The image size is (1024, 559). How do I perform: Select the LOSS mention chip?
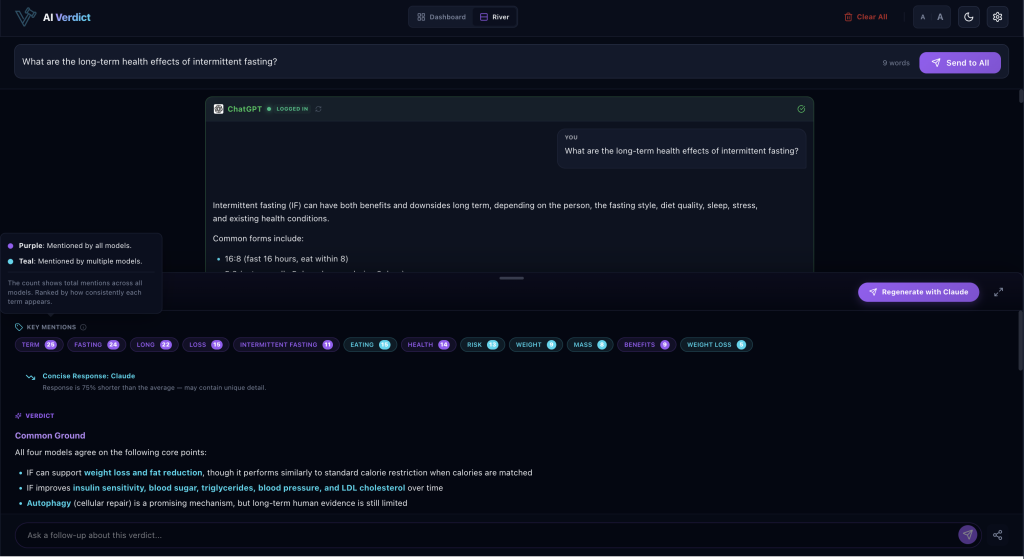click(x=205, y=345)
